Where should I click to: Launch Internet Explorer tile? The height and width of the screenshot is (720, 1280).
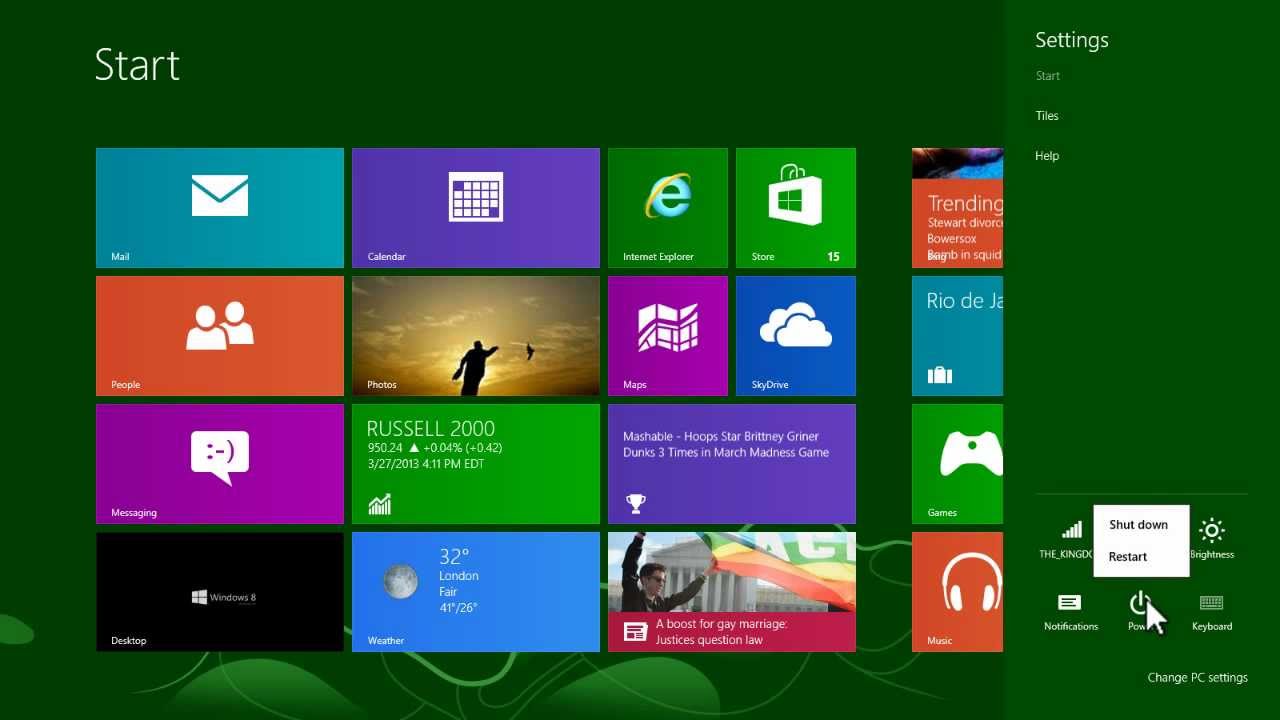(668, 208)
